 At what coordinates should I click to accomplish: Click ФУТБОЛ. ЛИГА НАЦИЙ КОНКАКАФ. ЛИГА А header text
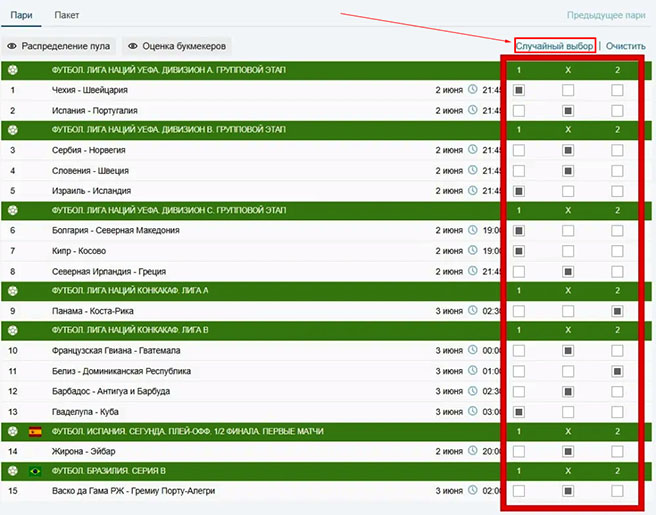(x=130, y=290)
